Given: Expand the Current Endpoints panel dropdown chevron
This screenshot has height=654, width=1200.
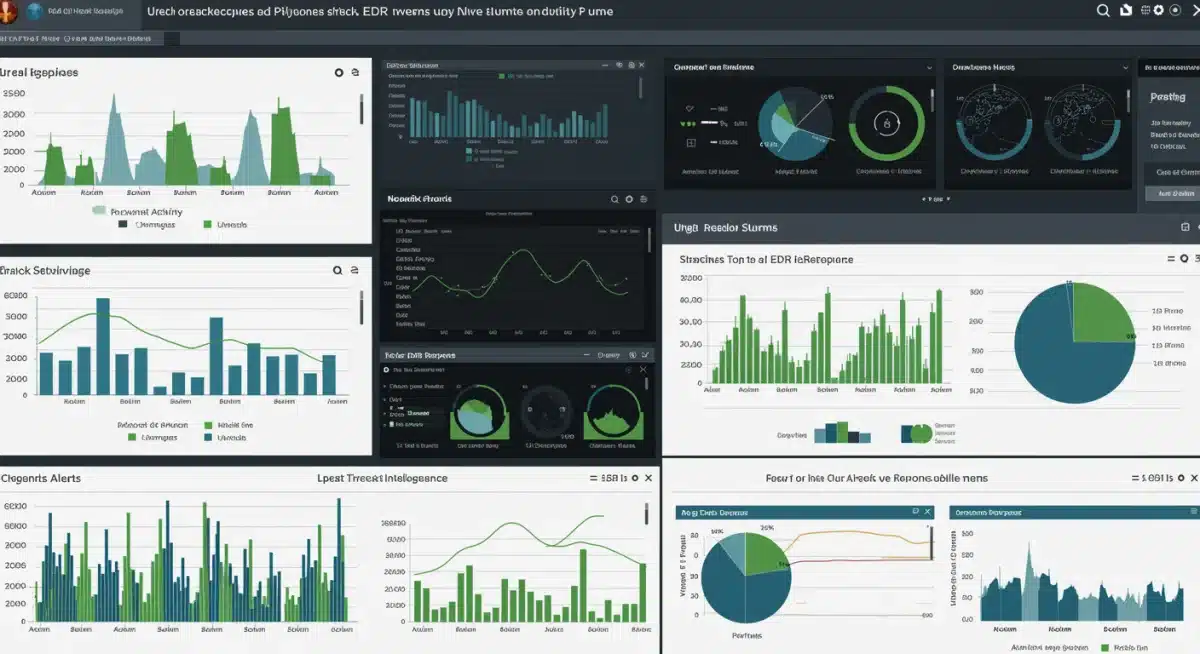Looking at the screenshot, I should pos(929,68).
